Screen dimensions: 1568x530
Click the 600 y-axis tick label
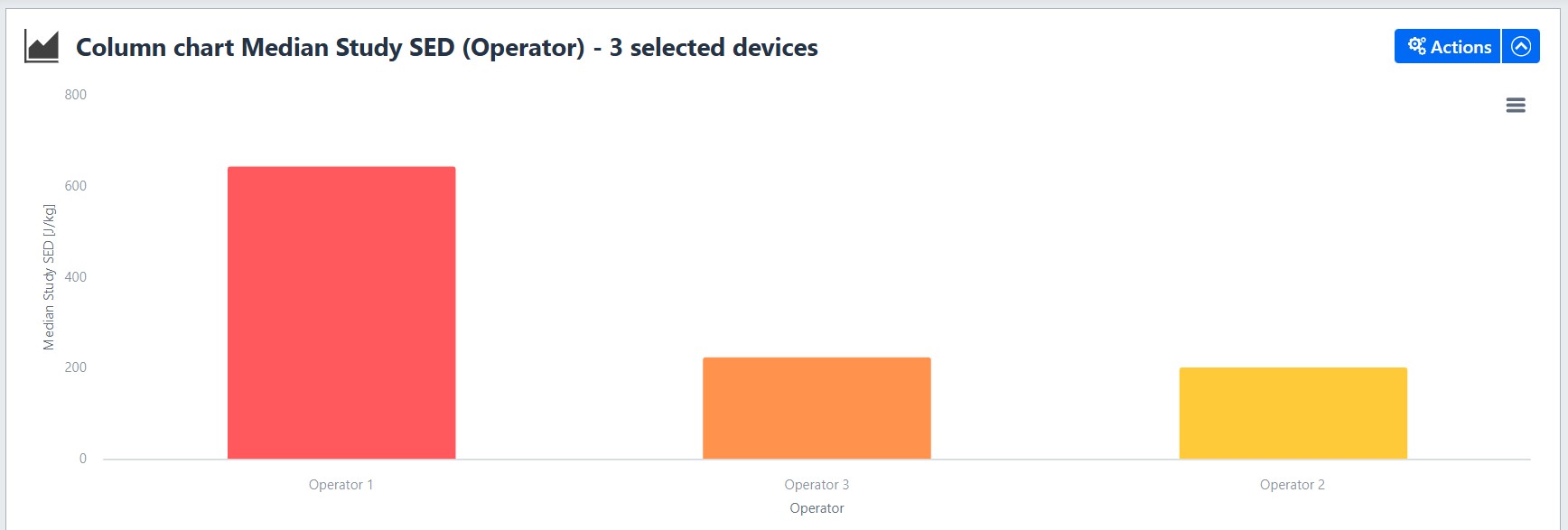pos(76,186)
